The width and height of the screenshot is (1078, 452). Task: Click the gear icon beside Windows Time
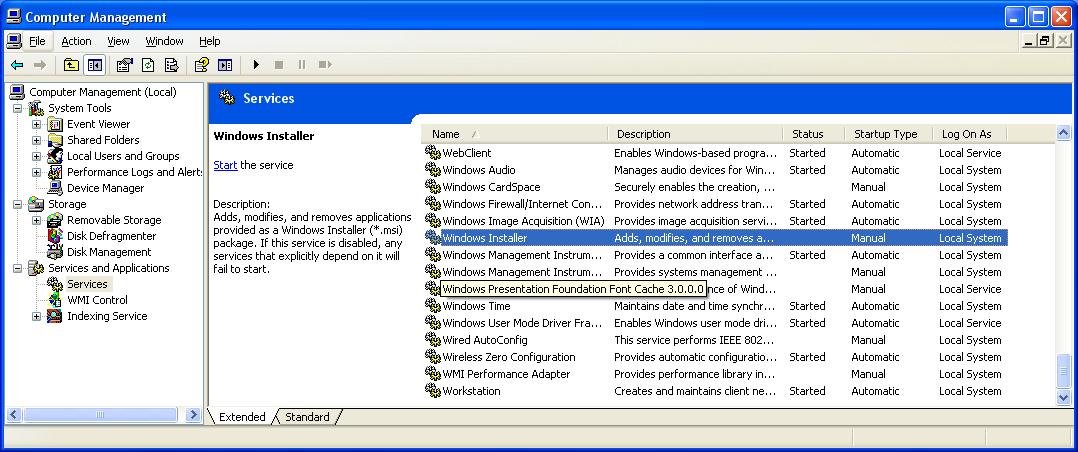[x=432, y=305]
